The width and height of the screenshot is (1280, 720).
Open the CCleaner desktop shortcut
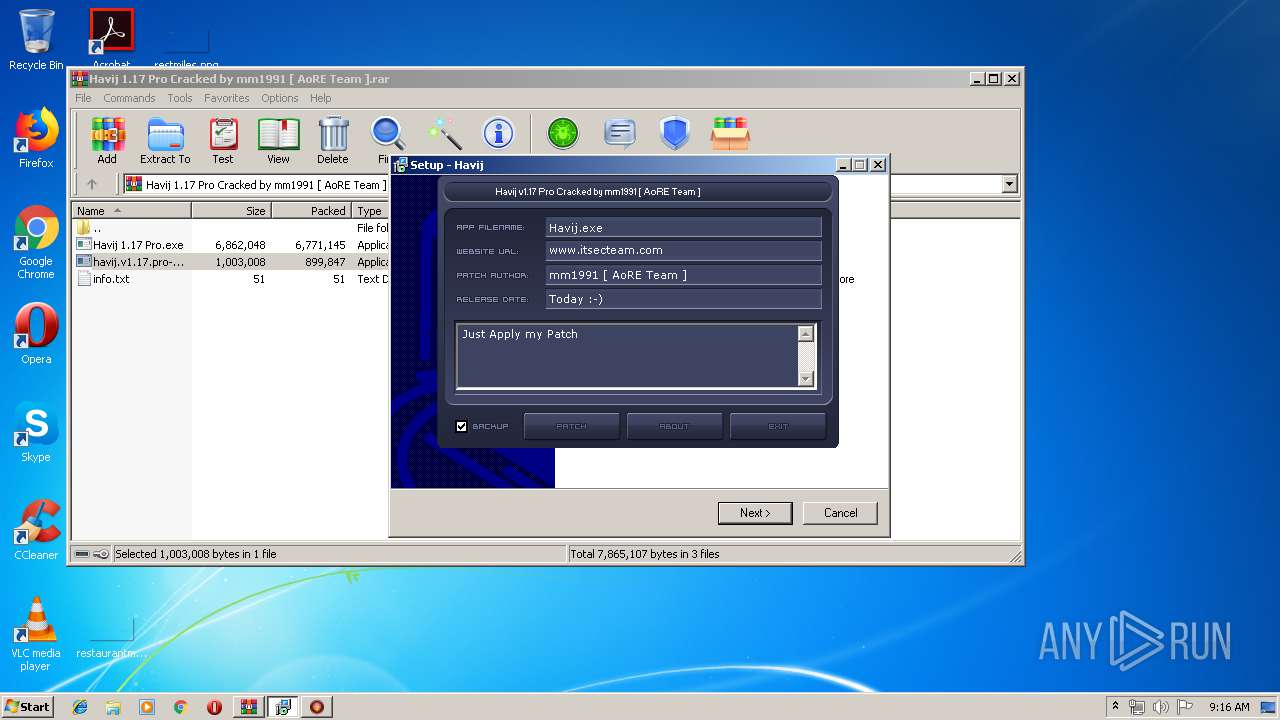(36, 530)
